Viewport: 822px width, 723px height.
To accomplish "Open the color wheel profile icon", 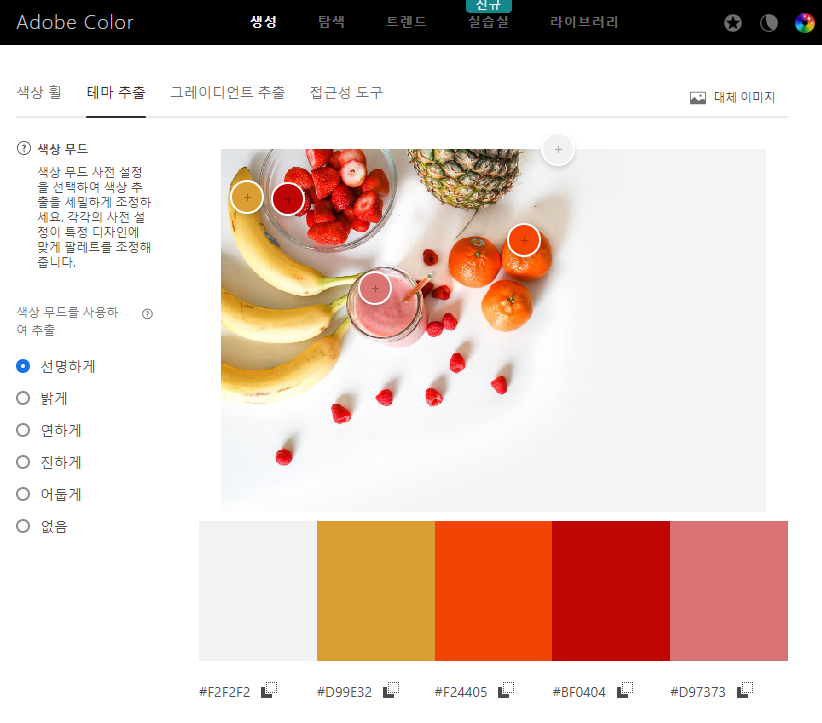I will point(805,23).
